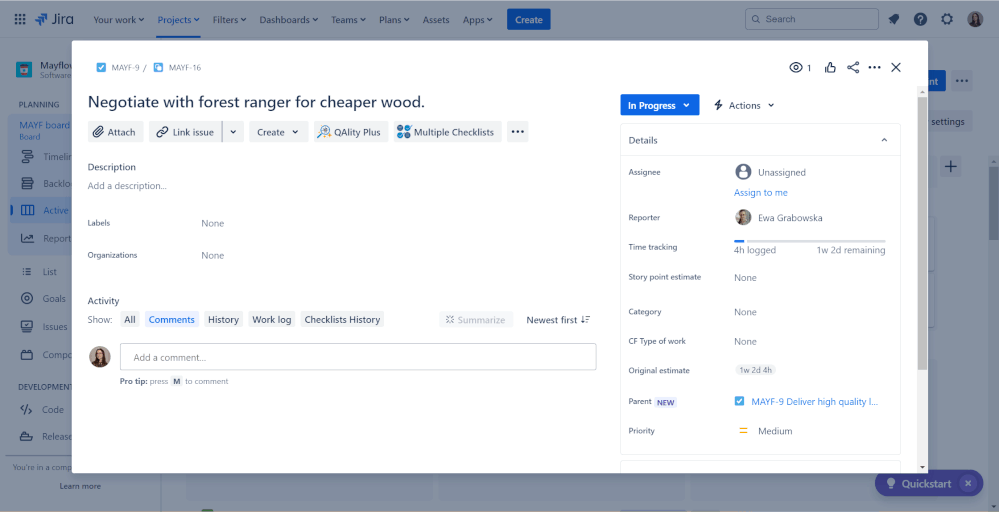Open Reports chart icon in sidebar
This screenshot has width=999, height=512.
click(27, 238)
